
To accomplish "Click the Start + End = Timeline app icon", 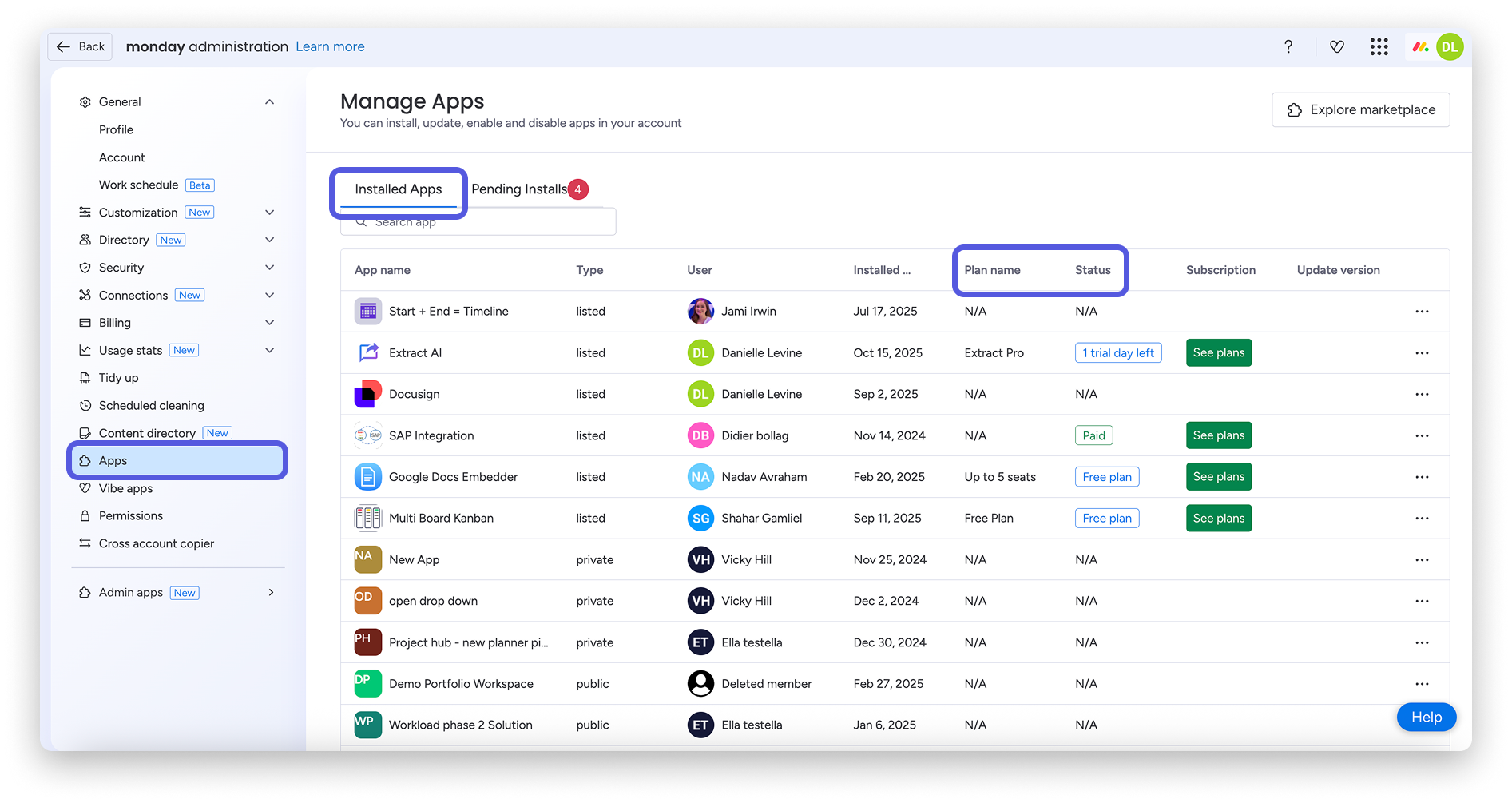I will (x=368, y=311).
